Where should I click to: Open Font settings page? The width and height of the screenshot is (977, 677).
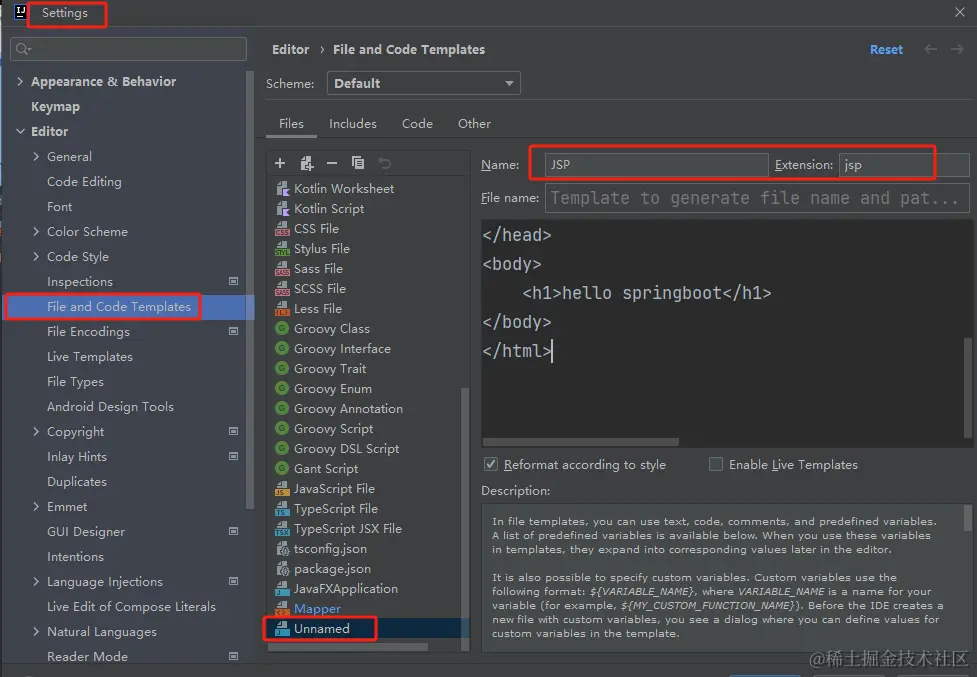point(59,206)
